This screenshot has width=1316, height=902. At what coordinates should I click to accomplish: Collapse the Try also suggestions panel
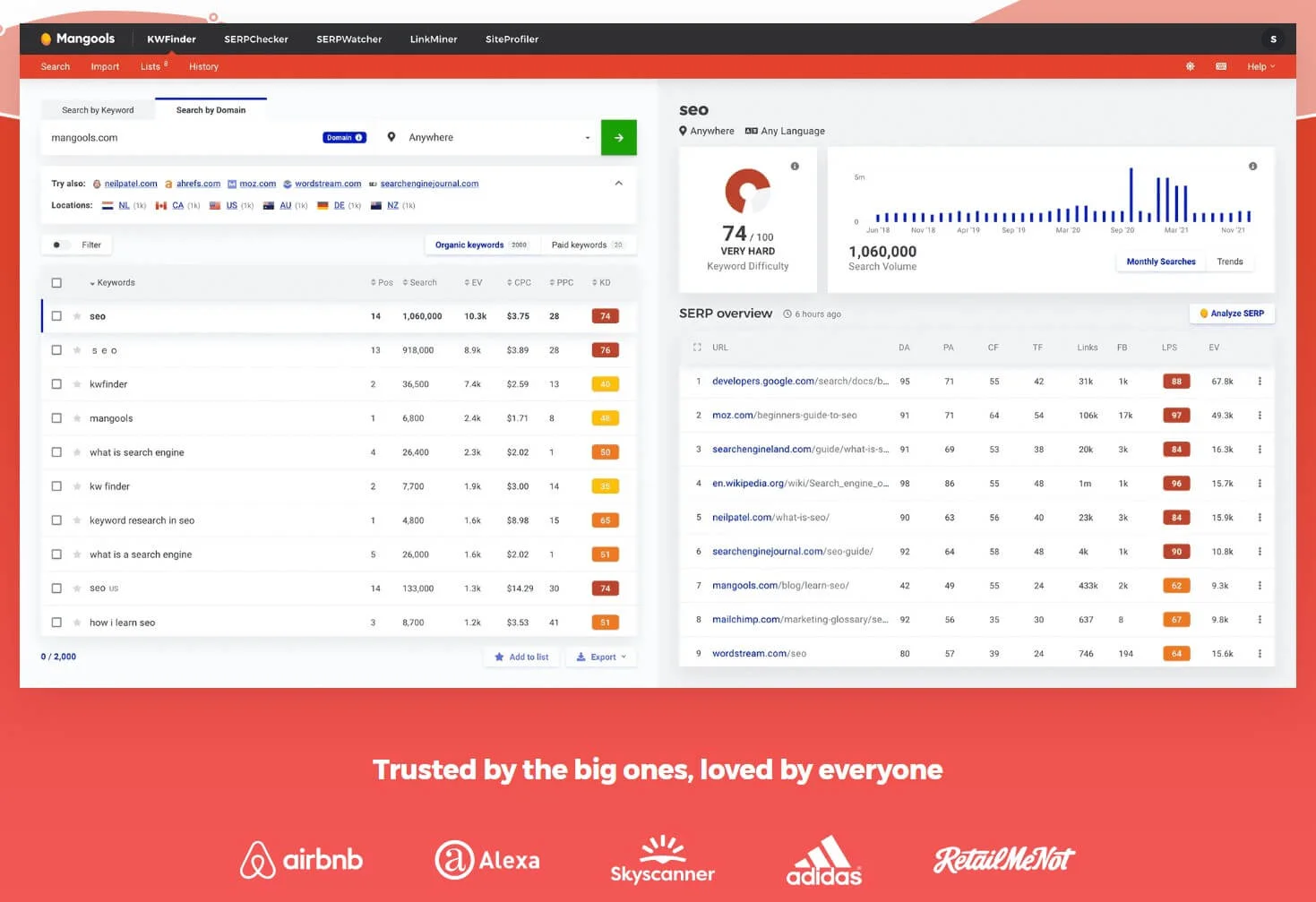[x=618, y=184]
